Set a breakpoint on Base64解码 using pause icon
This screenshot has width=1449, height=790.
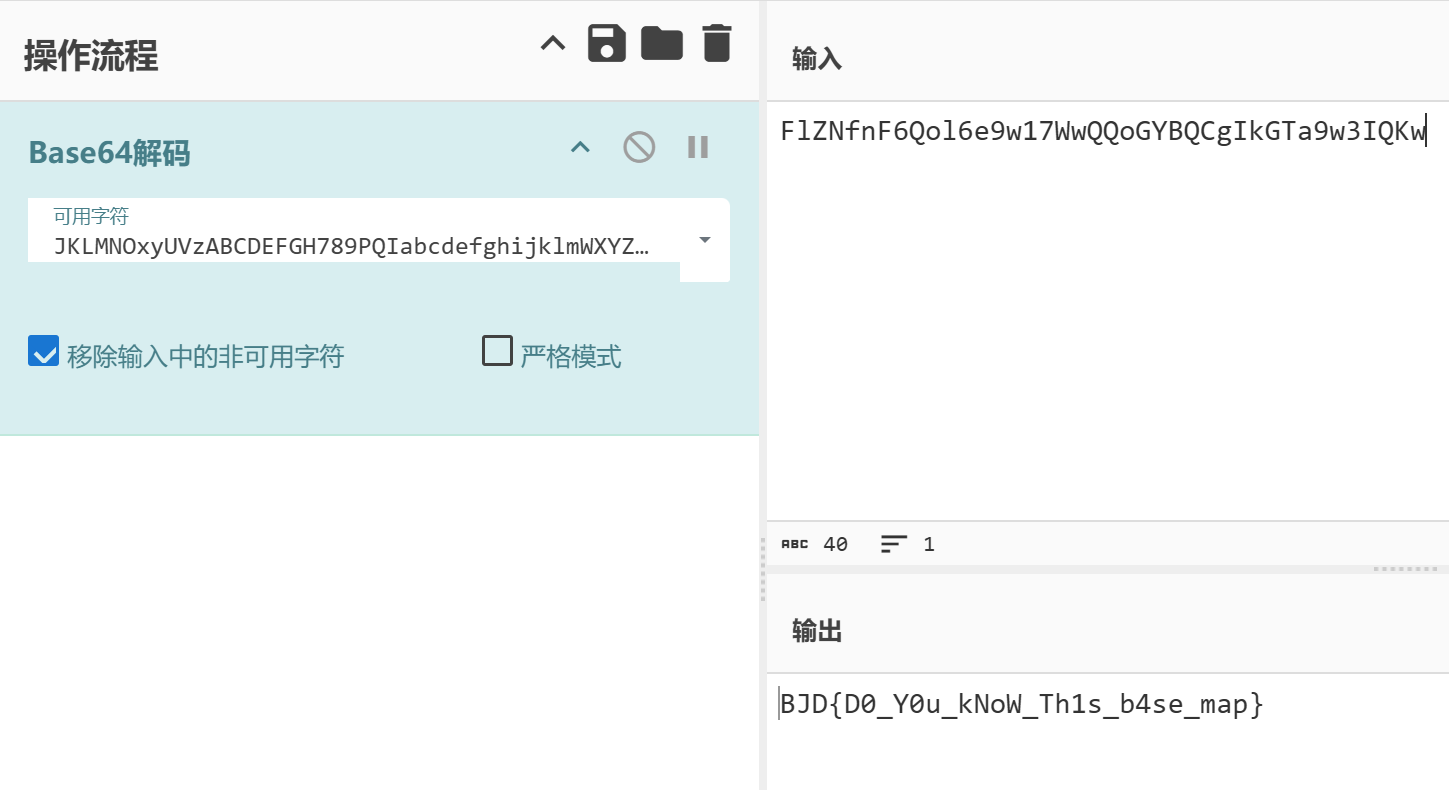pyautogui.click(x=697, y=146)
